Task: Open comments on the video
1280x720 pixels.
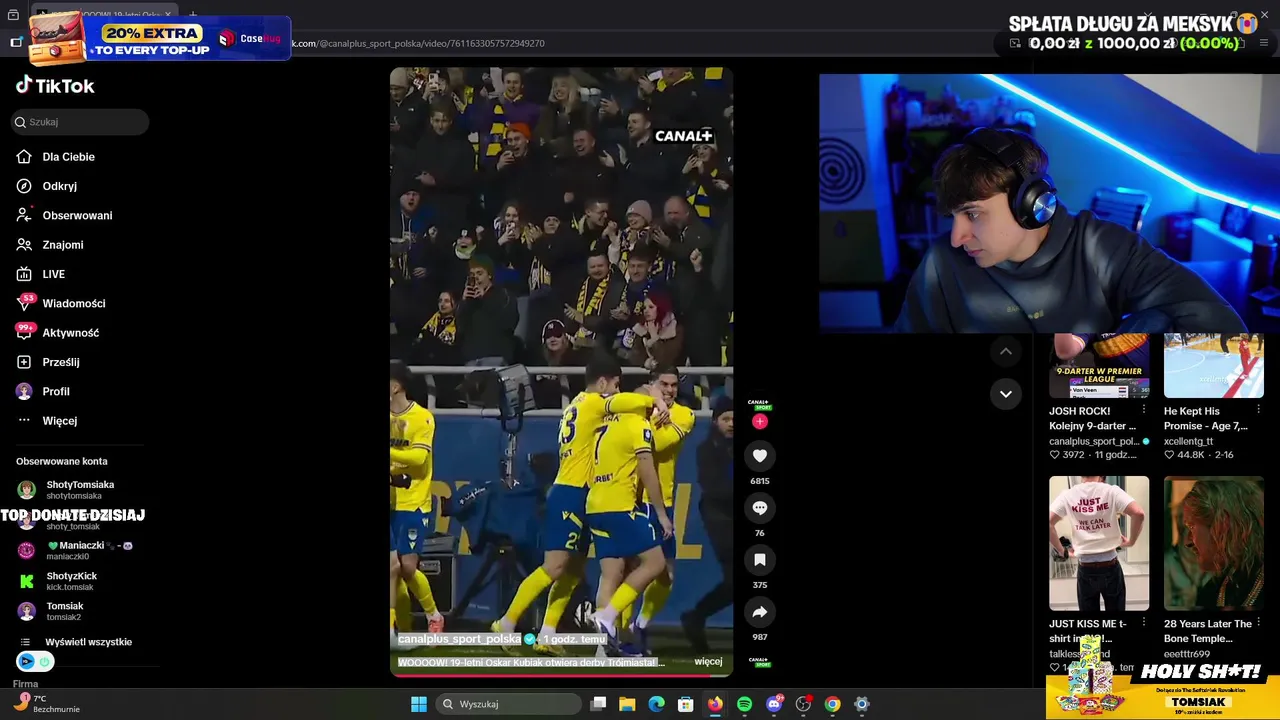Action: [x=760, y=508]
